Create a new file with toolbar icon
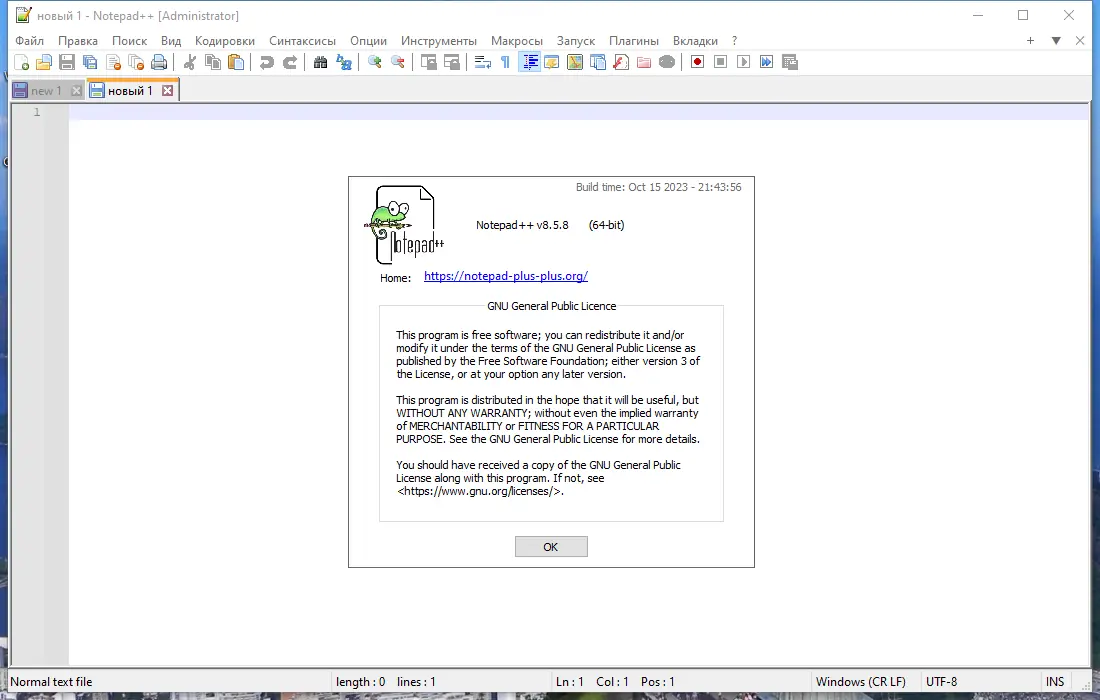Screen dimensions: 1100x700 22,62
